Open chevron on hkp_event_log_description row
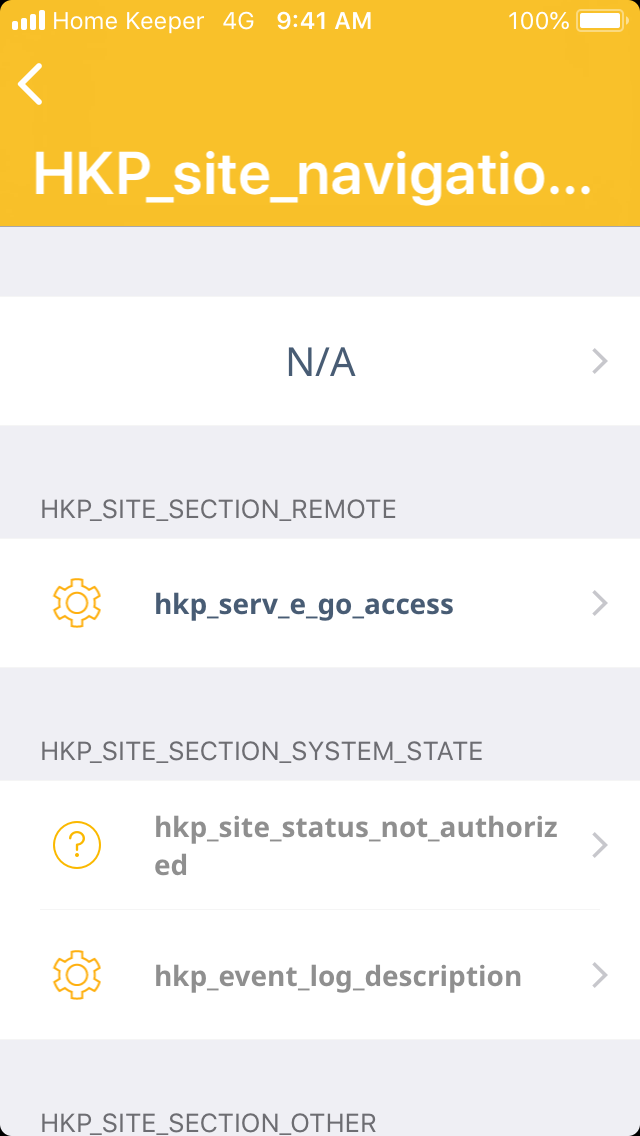The height and width of the screenshot is (1136, 640). (x=600, y=975)
